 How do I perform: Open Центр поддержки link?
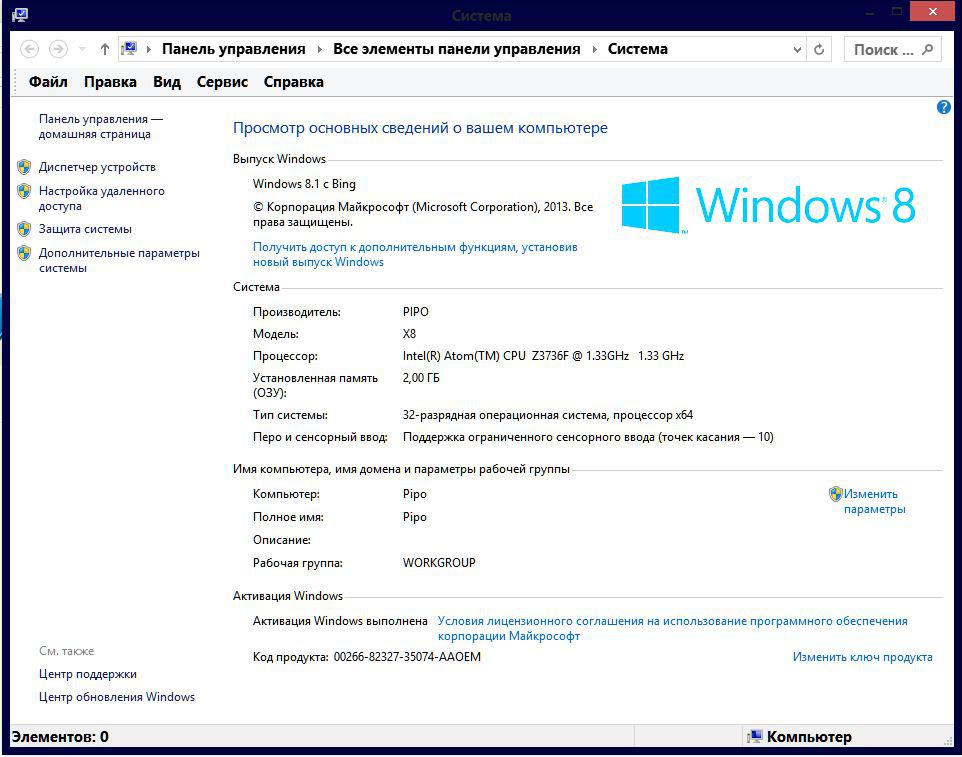pyautogui.click(x=88, y=674)
